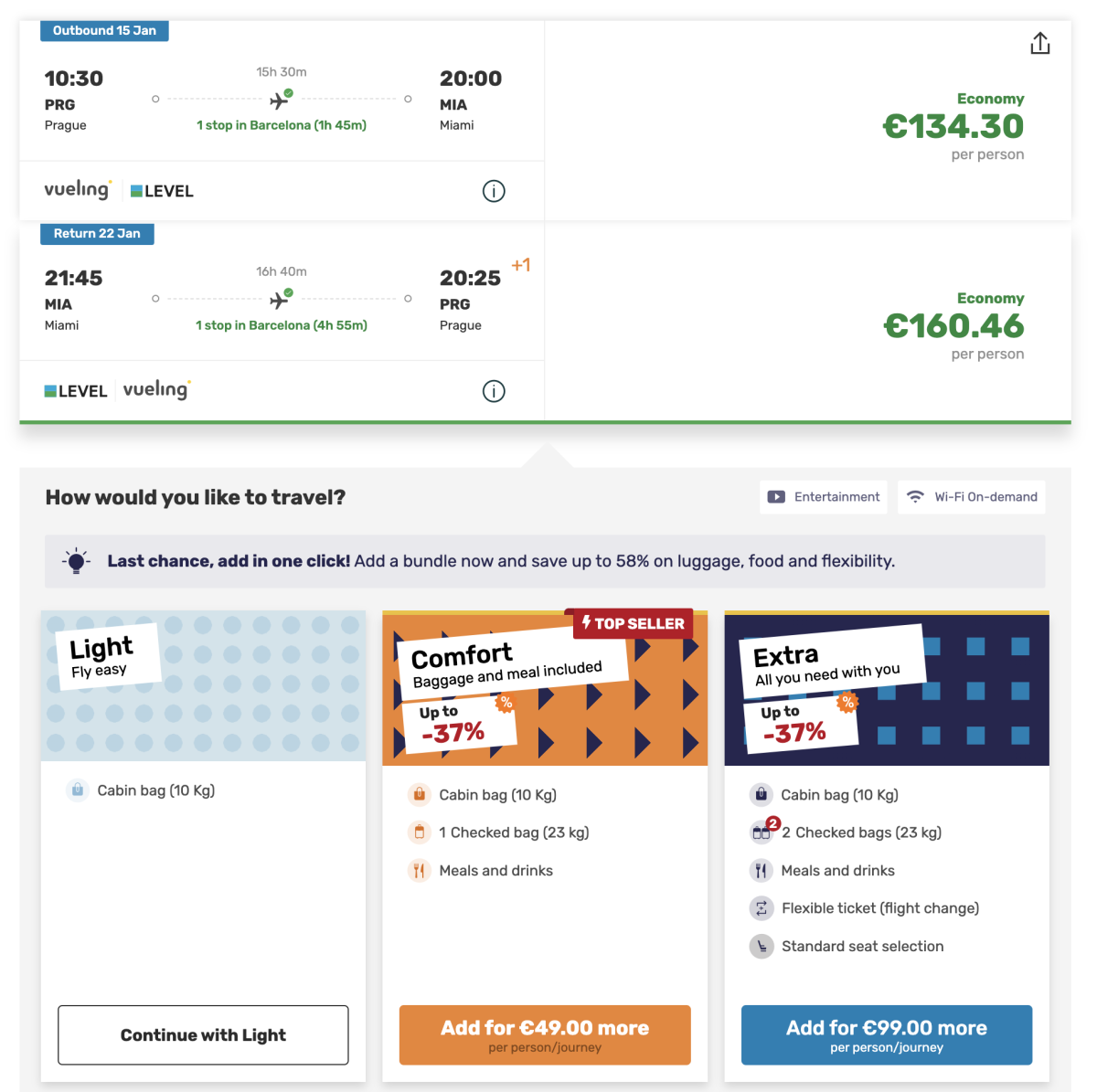Open outbound flight info icon

[x=494, y=191]
